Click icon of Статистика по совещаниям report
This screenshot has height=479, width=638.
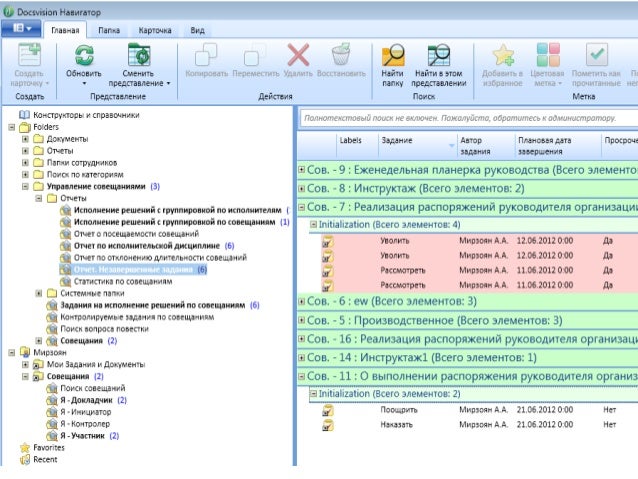[x=65, y=282]
